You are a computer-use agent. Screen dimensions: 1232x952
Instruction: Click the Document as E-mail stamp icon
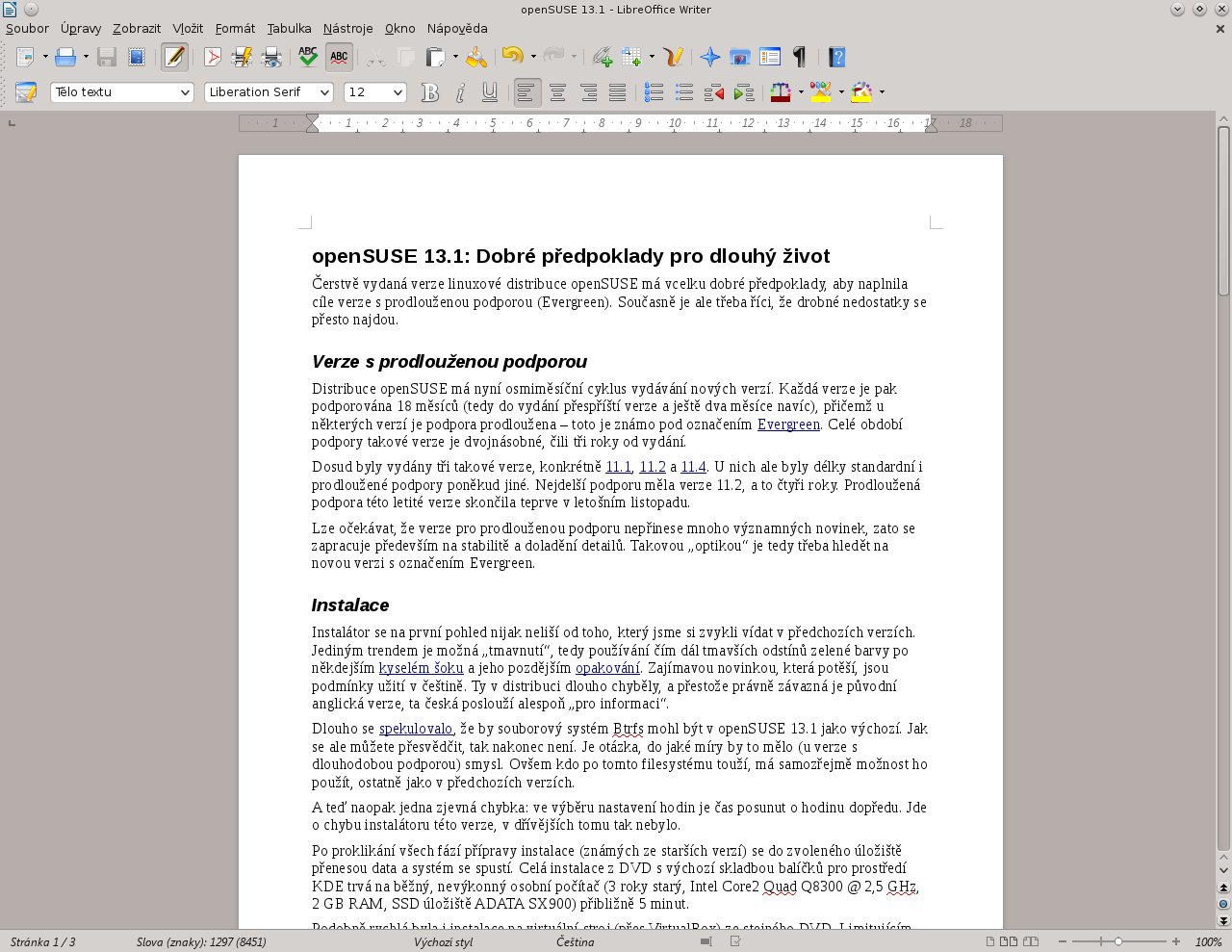coord(137,57)
